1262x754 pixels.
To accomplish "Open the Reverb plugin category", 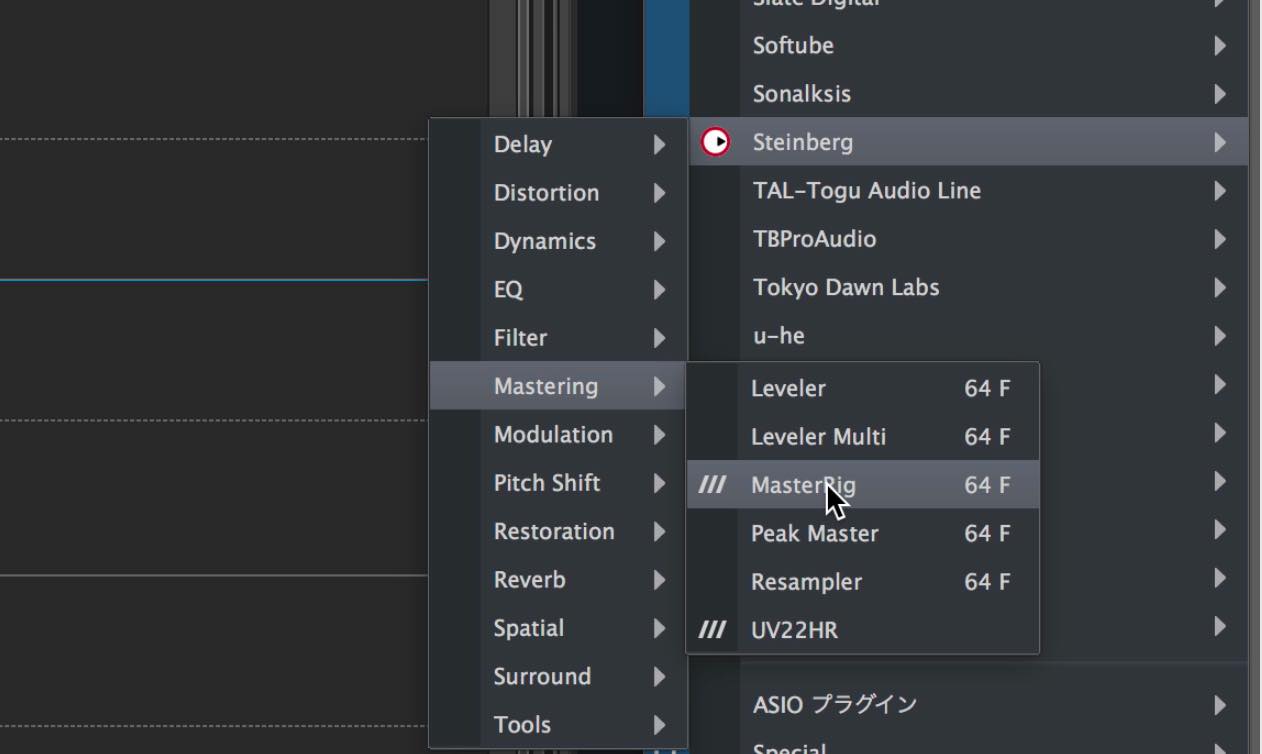I will tap(558, 579).
